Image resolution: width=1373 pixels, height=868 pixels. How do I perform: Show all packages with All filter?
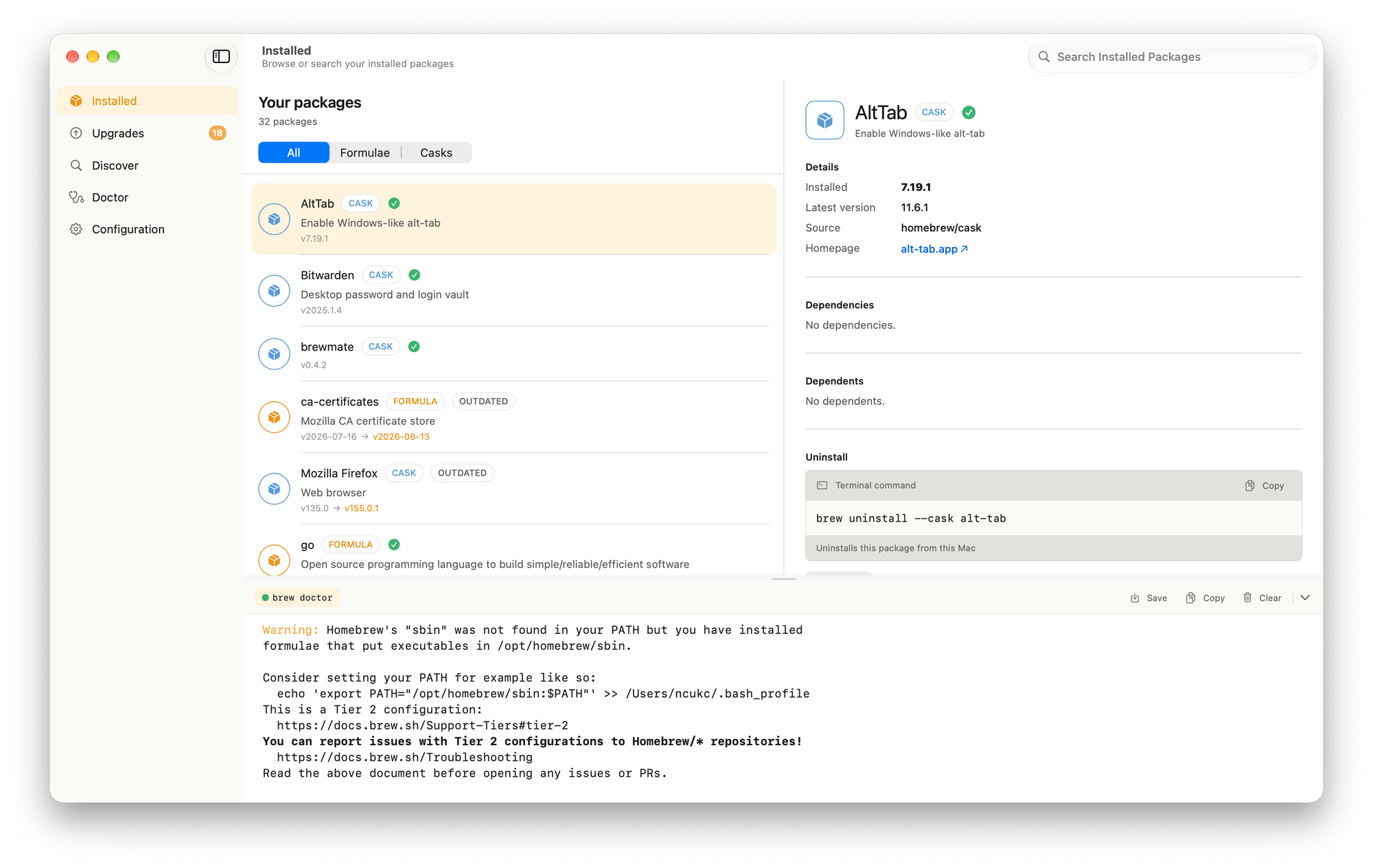point(294,153)
